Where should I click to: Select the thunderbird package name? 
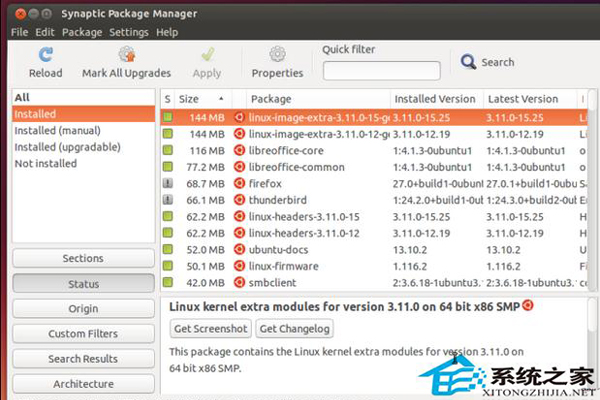278,200
